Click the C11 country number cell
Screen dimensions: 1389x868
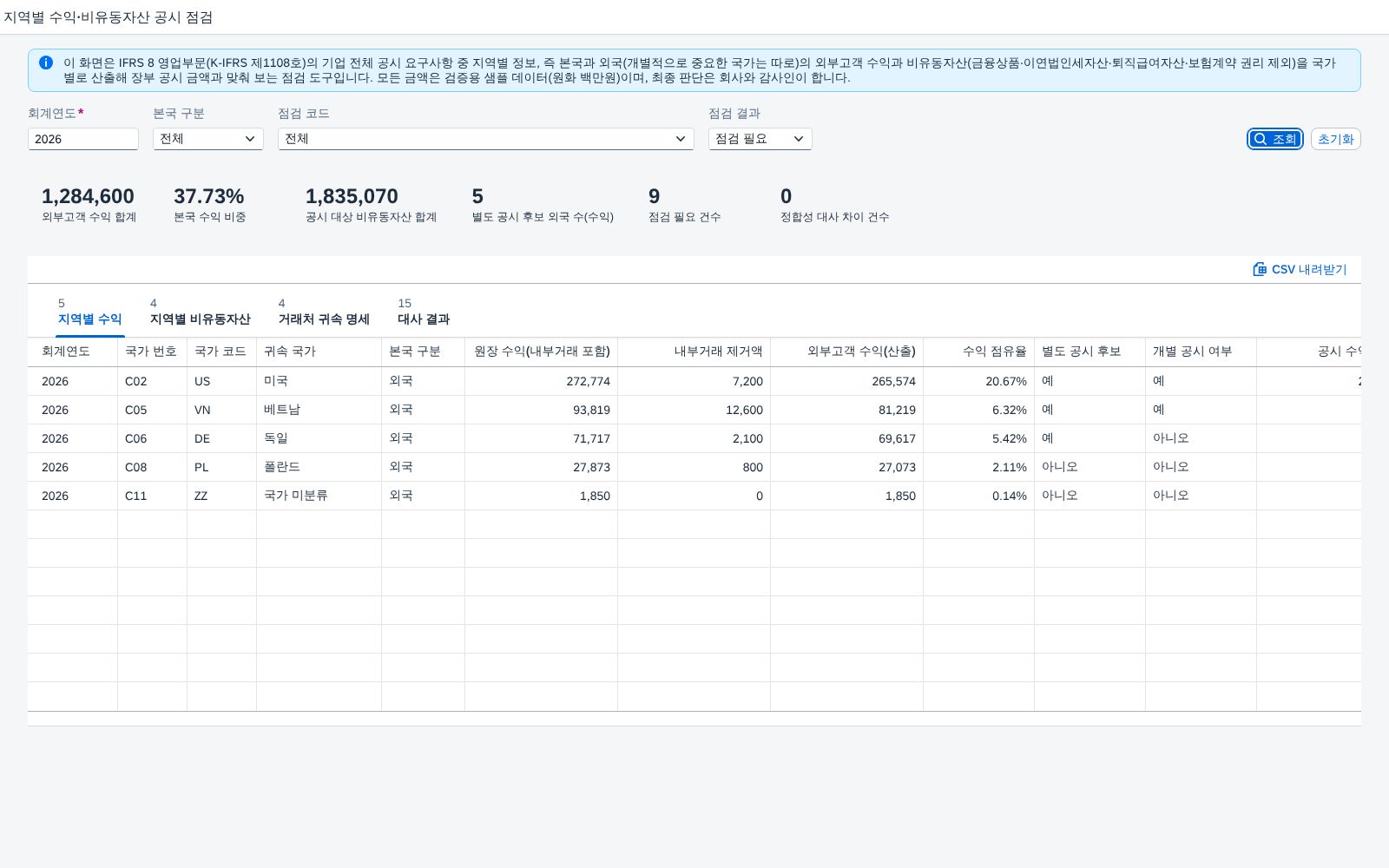click(x=153, y=496)
